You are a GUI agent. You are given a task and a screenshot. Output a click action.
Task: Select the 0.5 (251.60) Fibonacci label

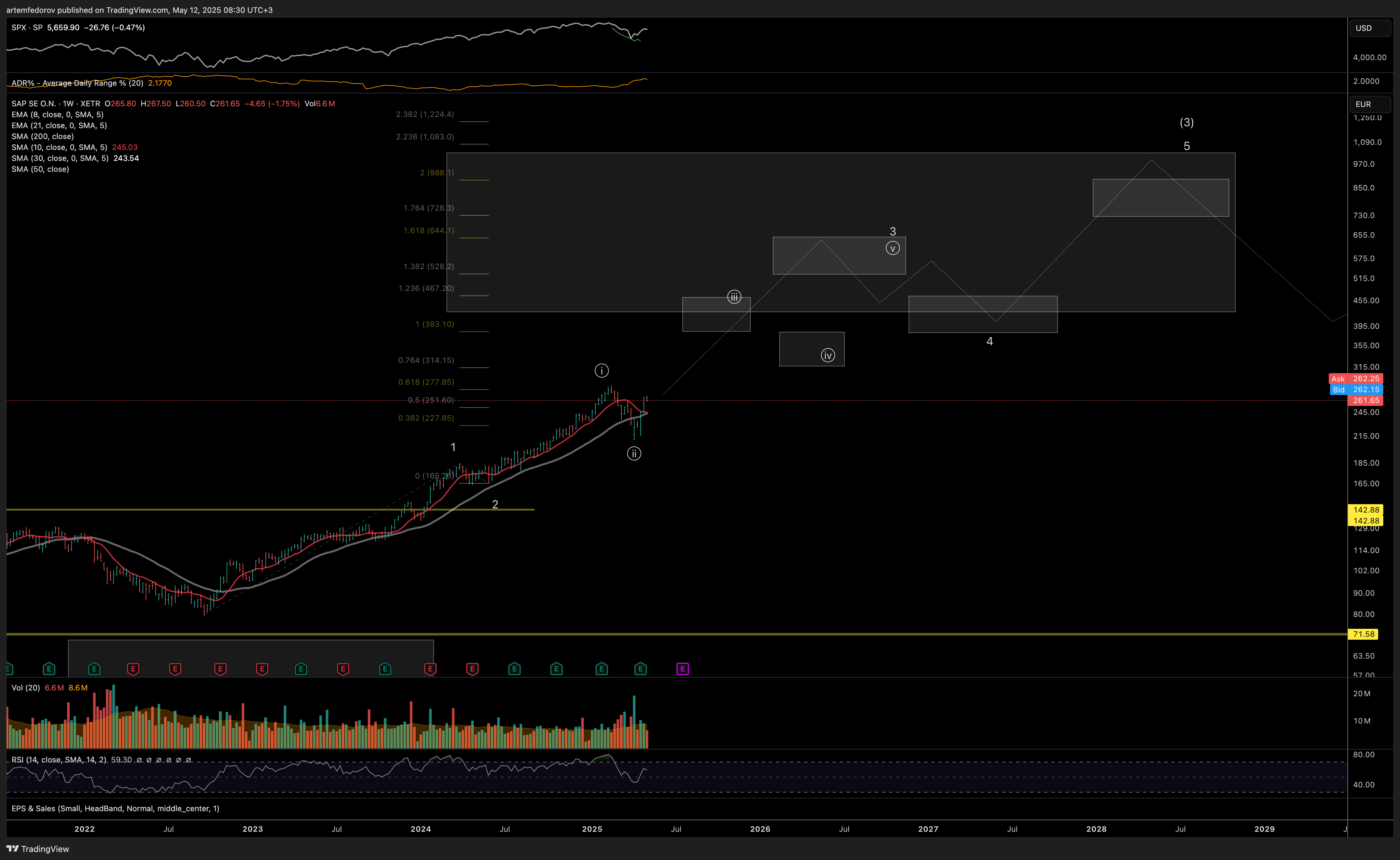tap(431, 400)
